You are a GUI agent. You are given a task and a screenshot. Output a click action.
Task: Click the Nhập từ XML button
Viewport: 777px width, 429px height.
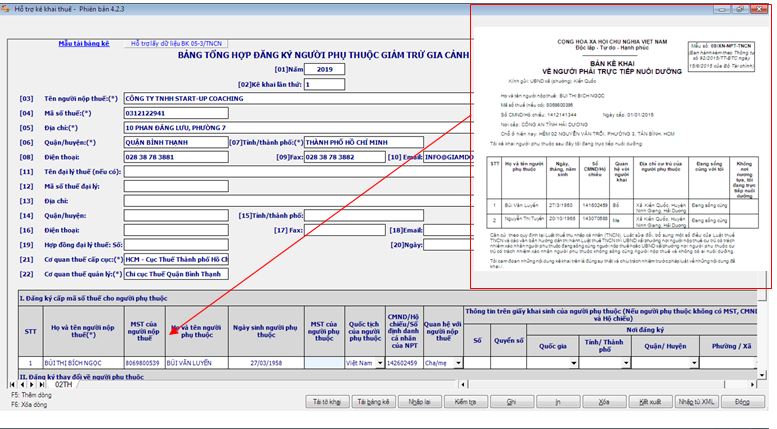(x=695, y=400)
